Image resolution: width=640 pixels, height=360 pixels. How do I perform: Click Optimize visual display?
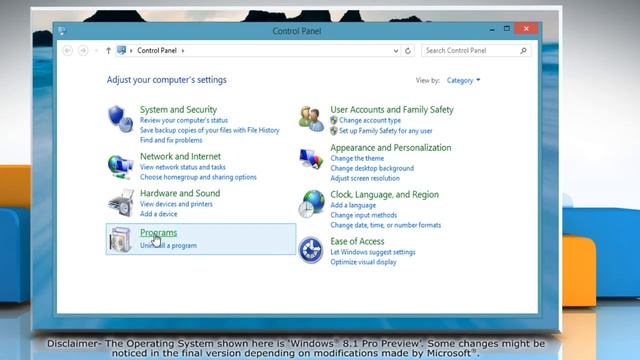(x=363, y=262)
